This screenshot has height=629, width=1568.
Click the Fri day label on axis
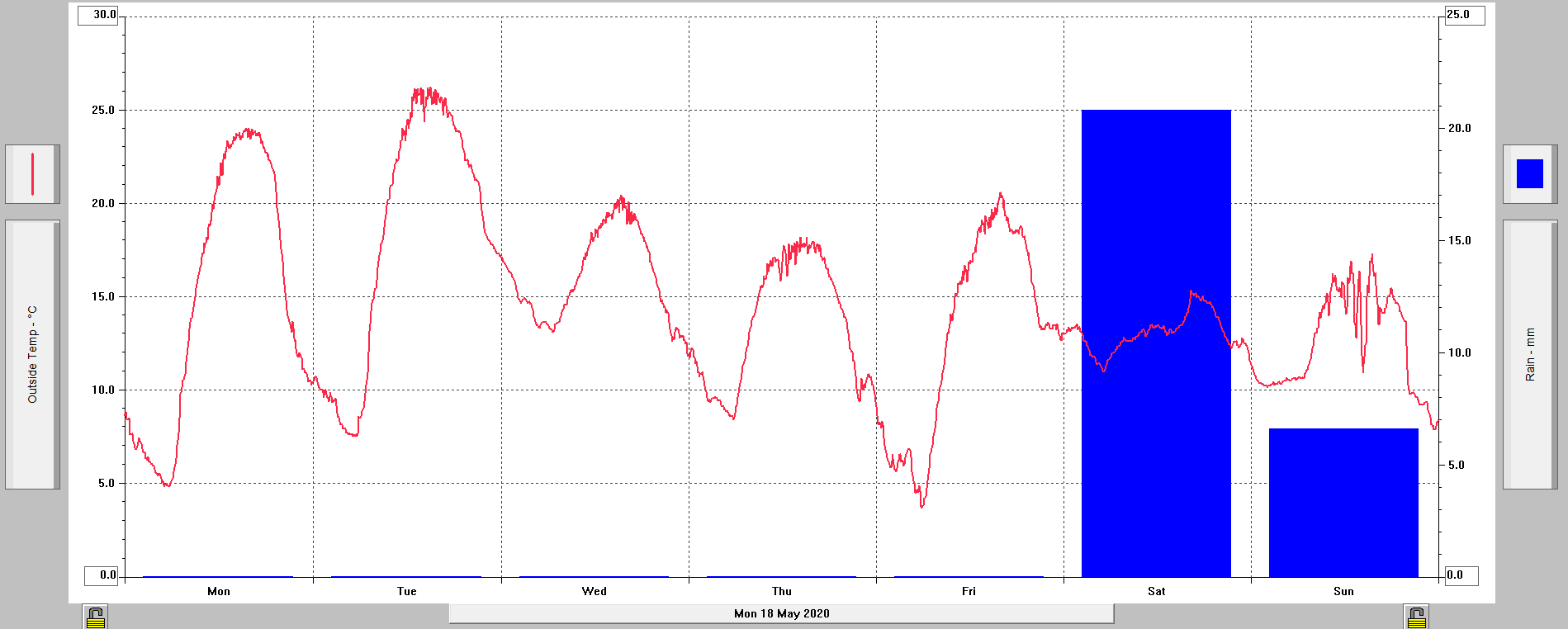click(x=969, y=591)
